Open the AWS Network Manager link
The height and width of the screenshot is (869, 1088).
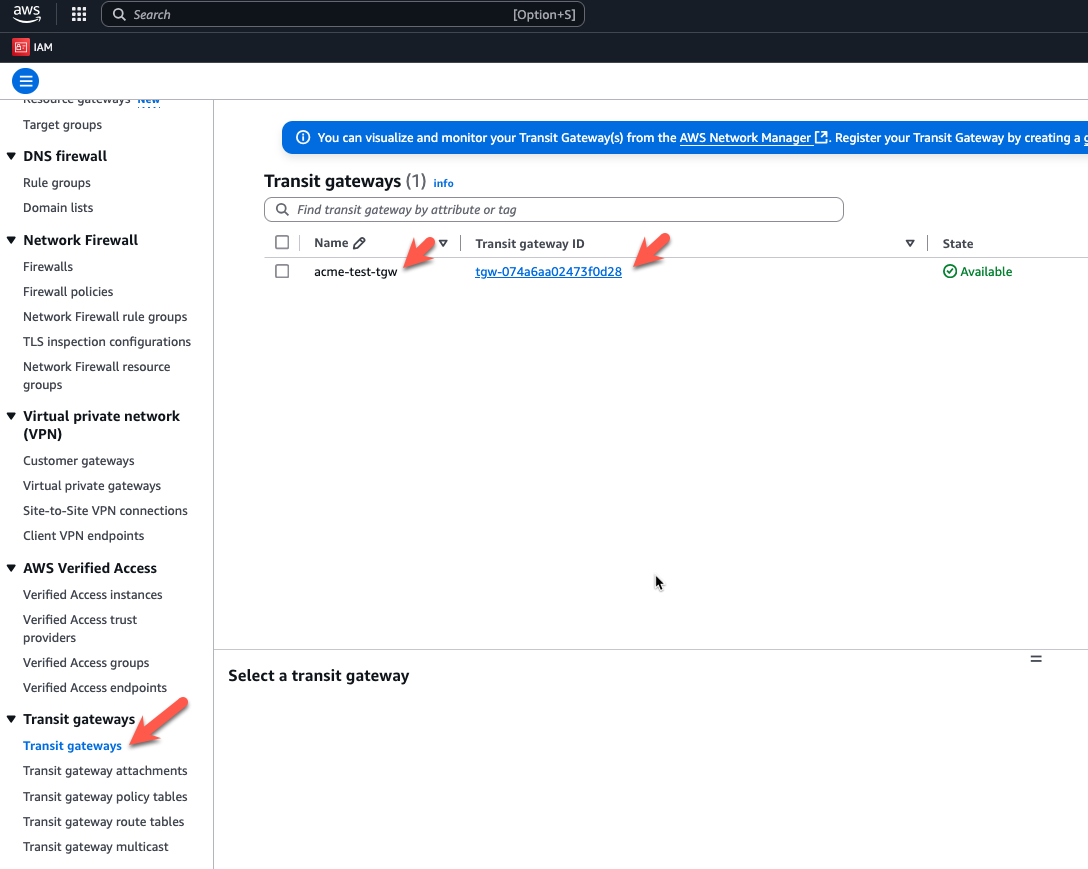pyautogui.click(x=745, y=138)
